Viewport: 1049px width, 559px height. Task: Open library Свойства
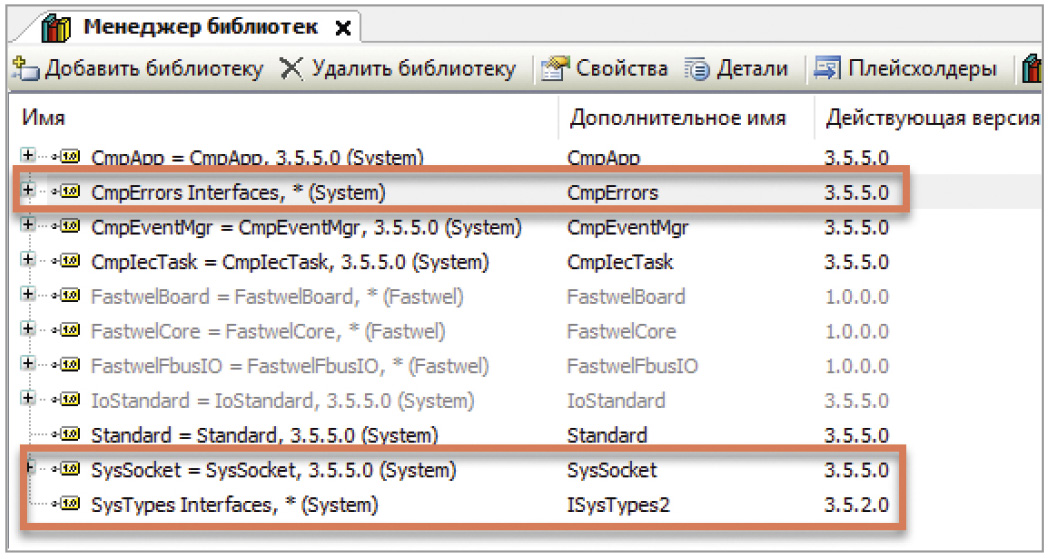605,68
